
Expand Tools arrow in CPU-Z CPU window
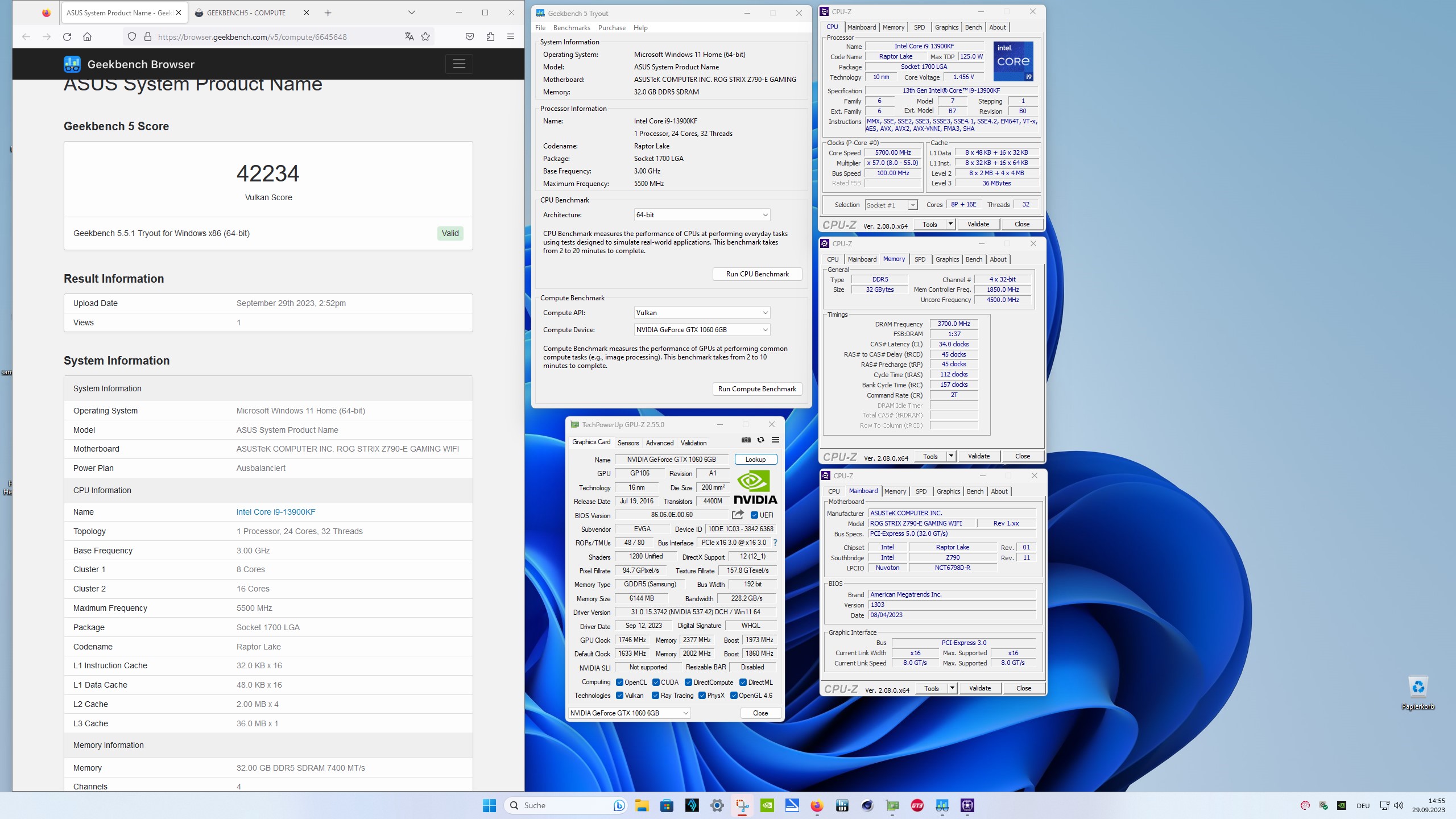(950, 224)
